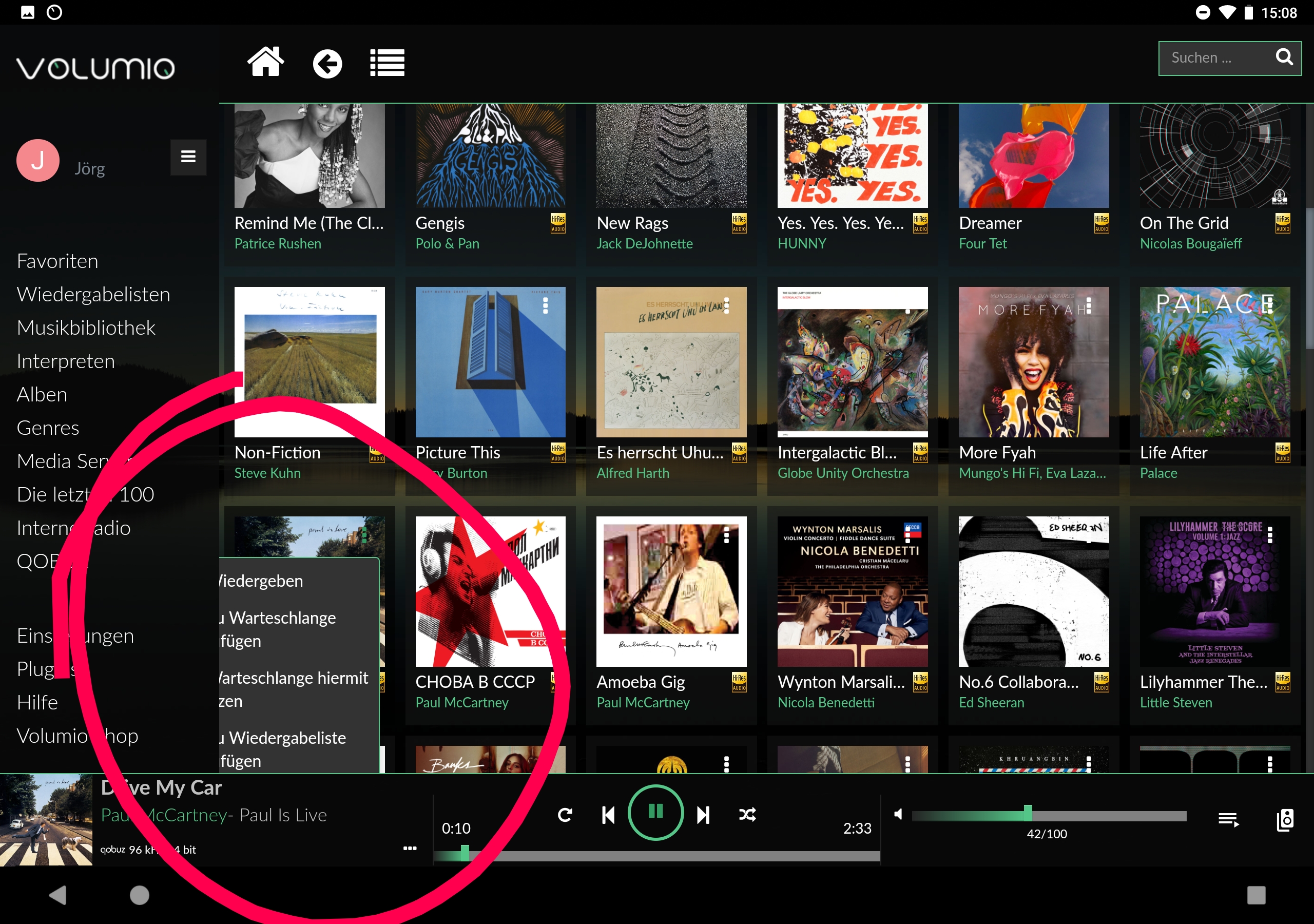Open options menu for Lilyhammer album

point(1270,535)
